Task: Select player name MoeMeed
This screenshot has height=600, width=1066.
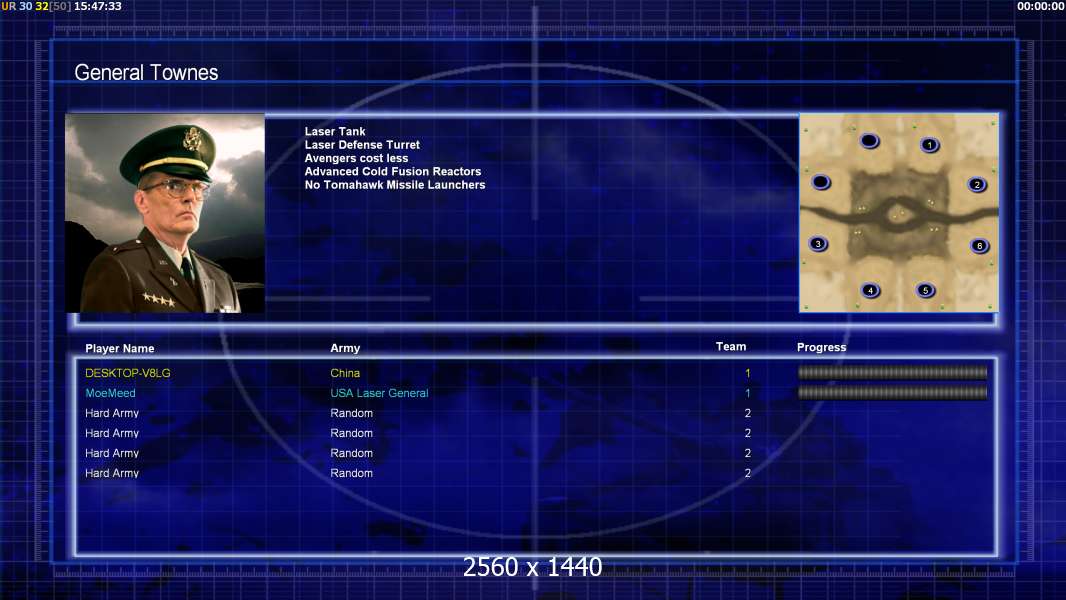Action: coord(110,393)
